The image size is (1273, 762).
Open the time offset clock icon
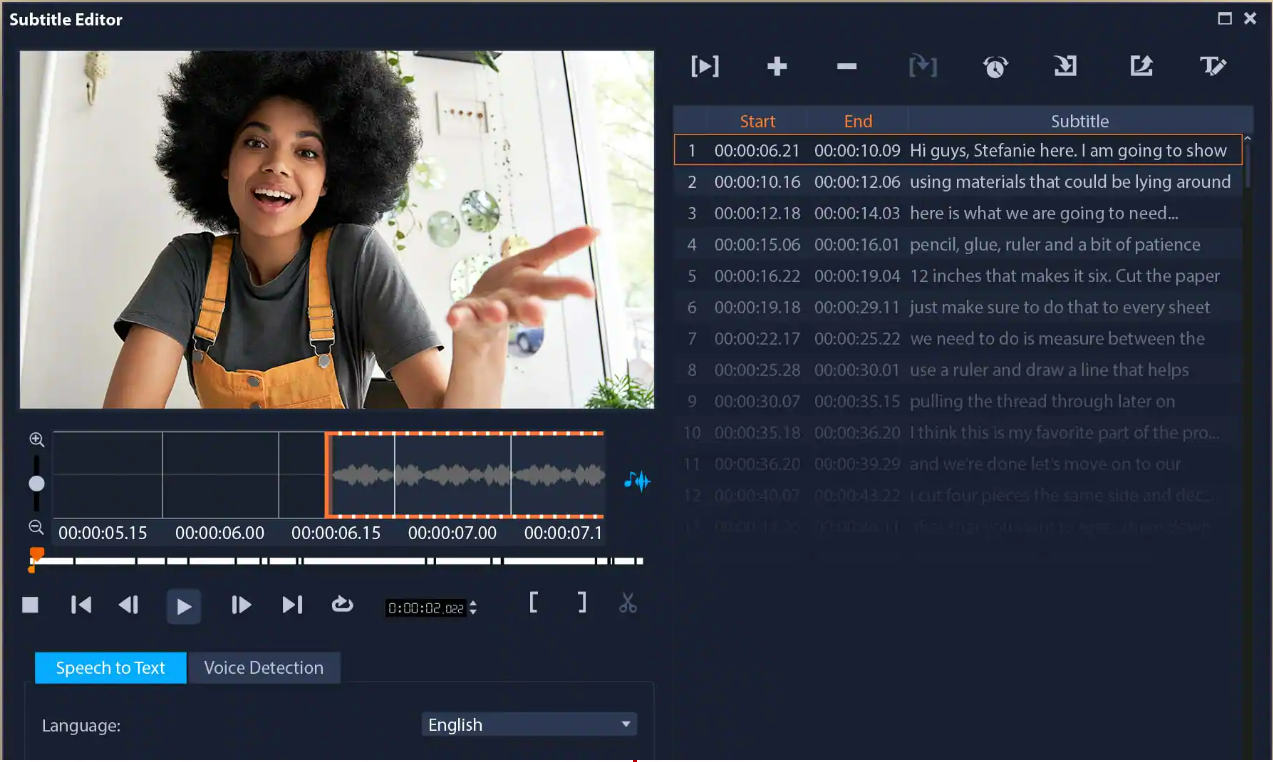pyautogui.click(x=994, y=66)
